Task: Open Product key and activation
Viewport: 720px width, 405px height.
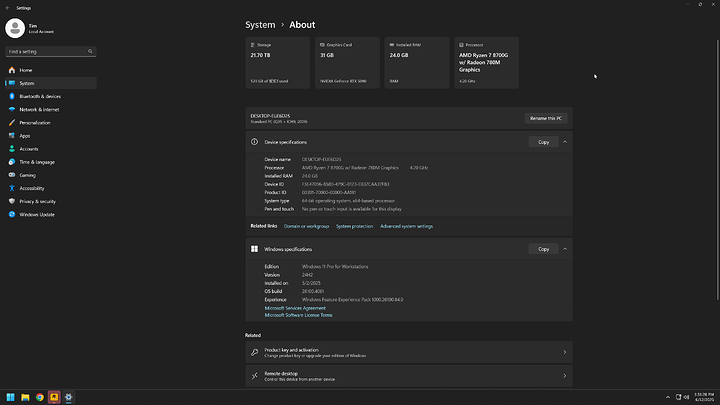Action: [409, 353]
